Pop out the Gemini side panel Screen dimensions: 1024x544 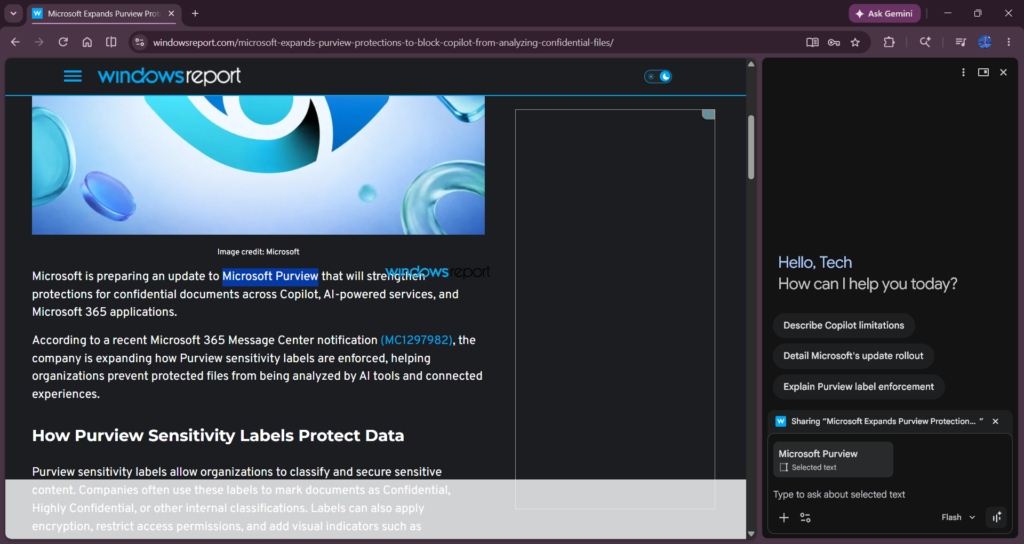tap(983, 72)
